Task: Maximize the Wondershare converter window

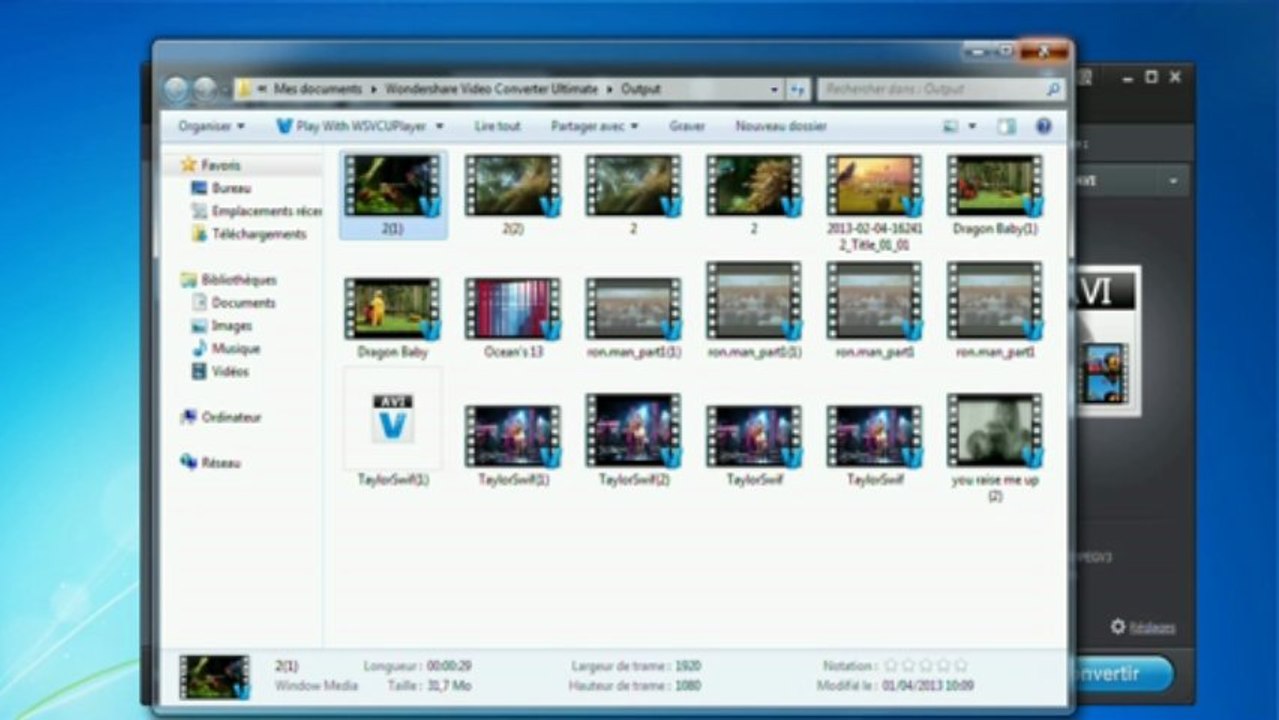Action: (1151, 77)
